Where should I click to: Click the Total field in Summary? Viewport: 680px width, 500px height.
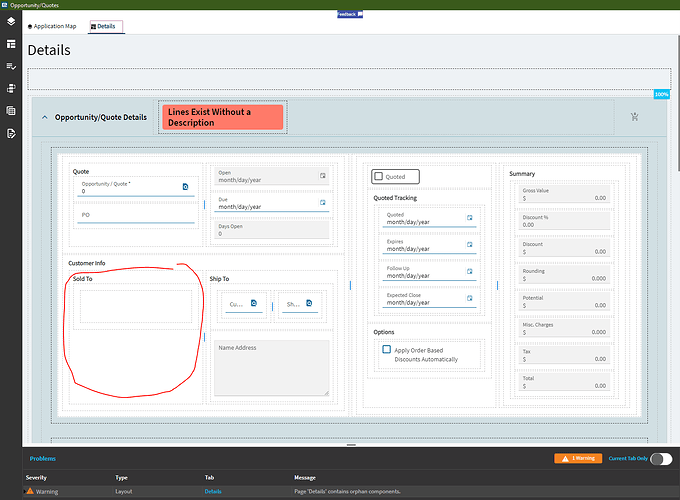(x=564, y=382)
